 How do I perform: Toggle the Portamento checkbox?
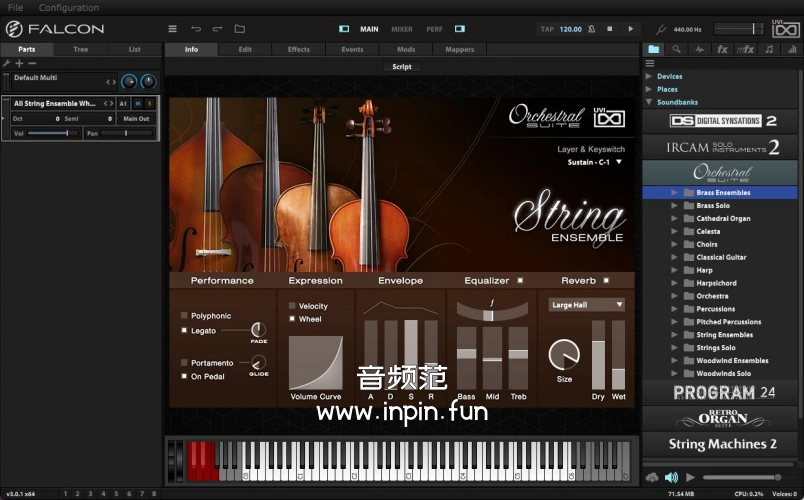(x=184, y=363)
